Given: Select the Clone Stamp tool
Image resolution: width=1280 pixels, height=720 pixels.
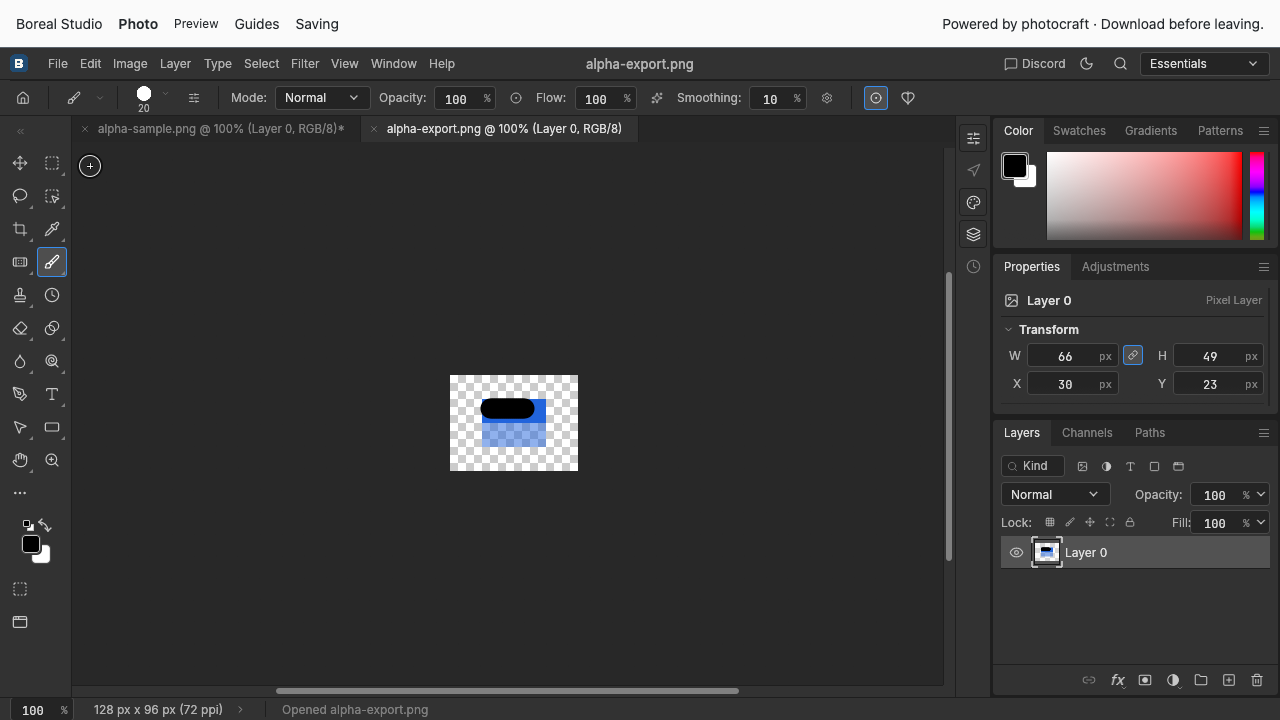Looking at the screenshot, I should [20, 295].
